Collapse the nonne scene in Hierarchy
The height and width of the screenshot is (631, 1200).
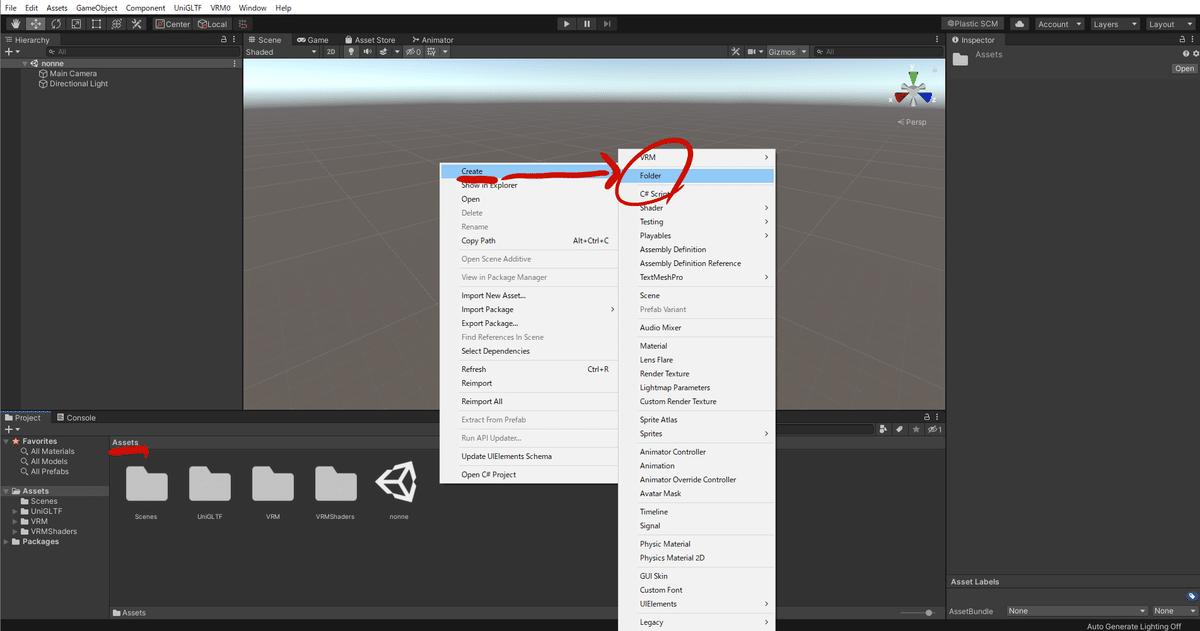click(x=25, y=63)
